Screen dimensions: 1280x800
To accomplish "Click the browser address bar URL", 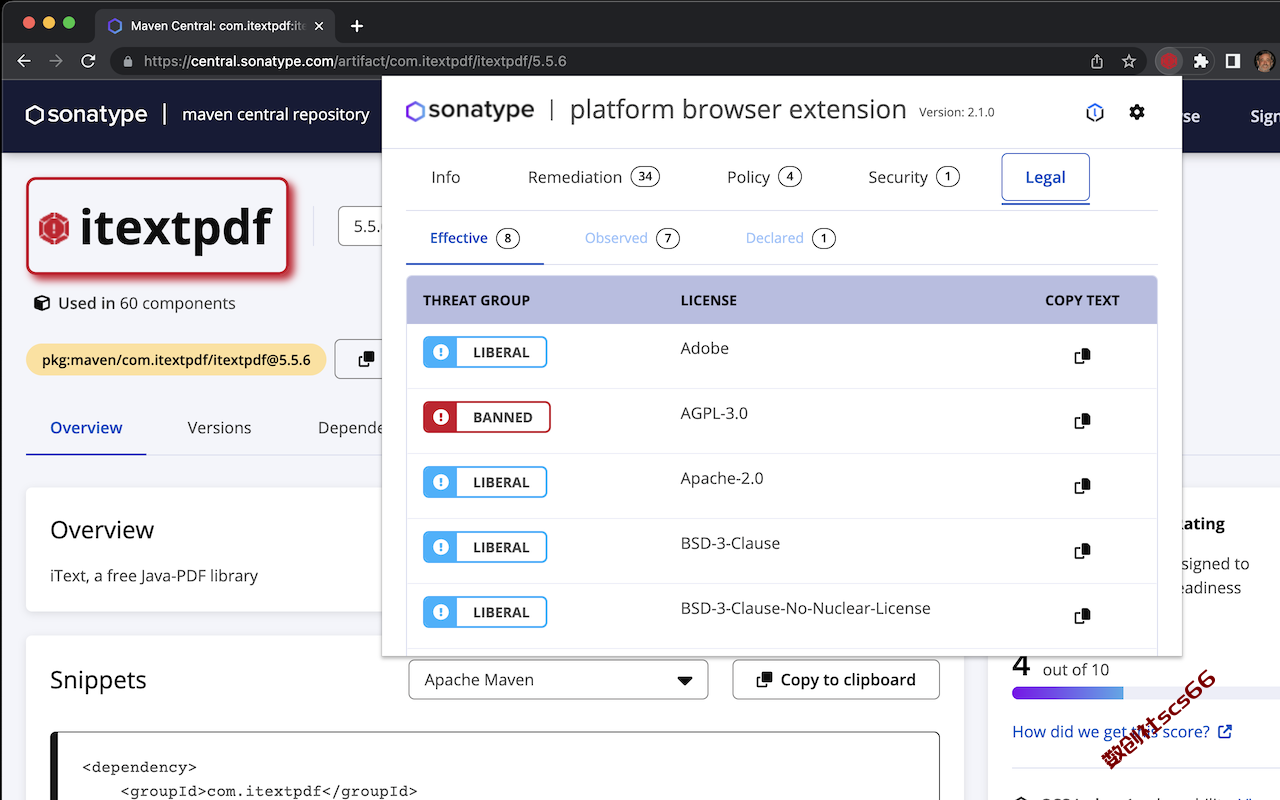I will 355,61.
